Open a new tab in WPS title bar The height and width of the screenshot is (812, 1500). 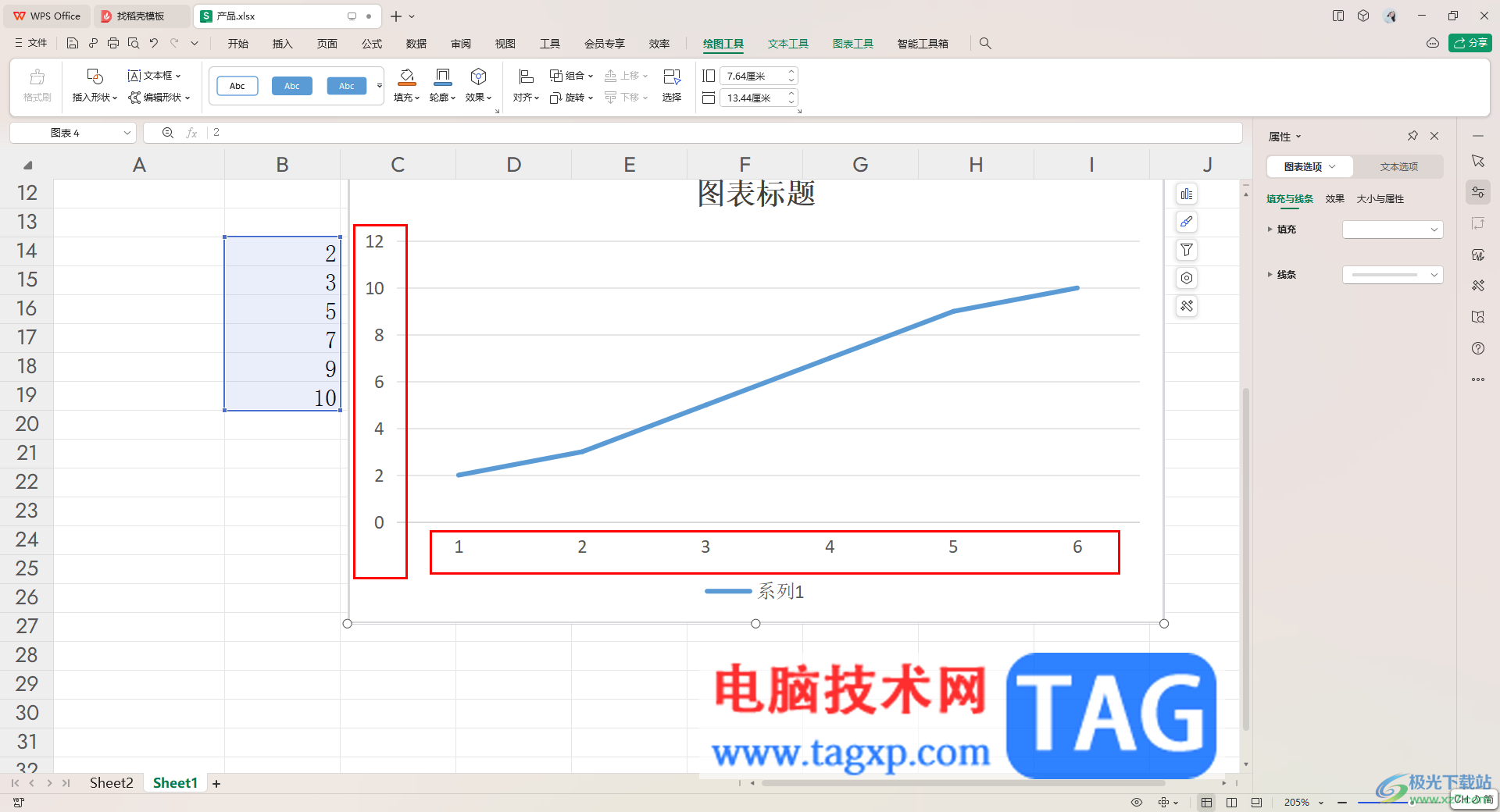pos(396,16)
